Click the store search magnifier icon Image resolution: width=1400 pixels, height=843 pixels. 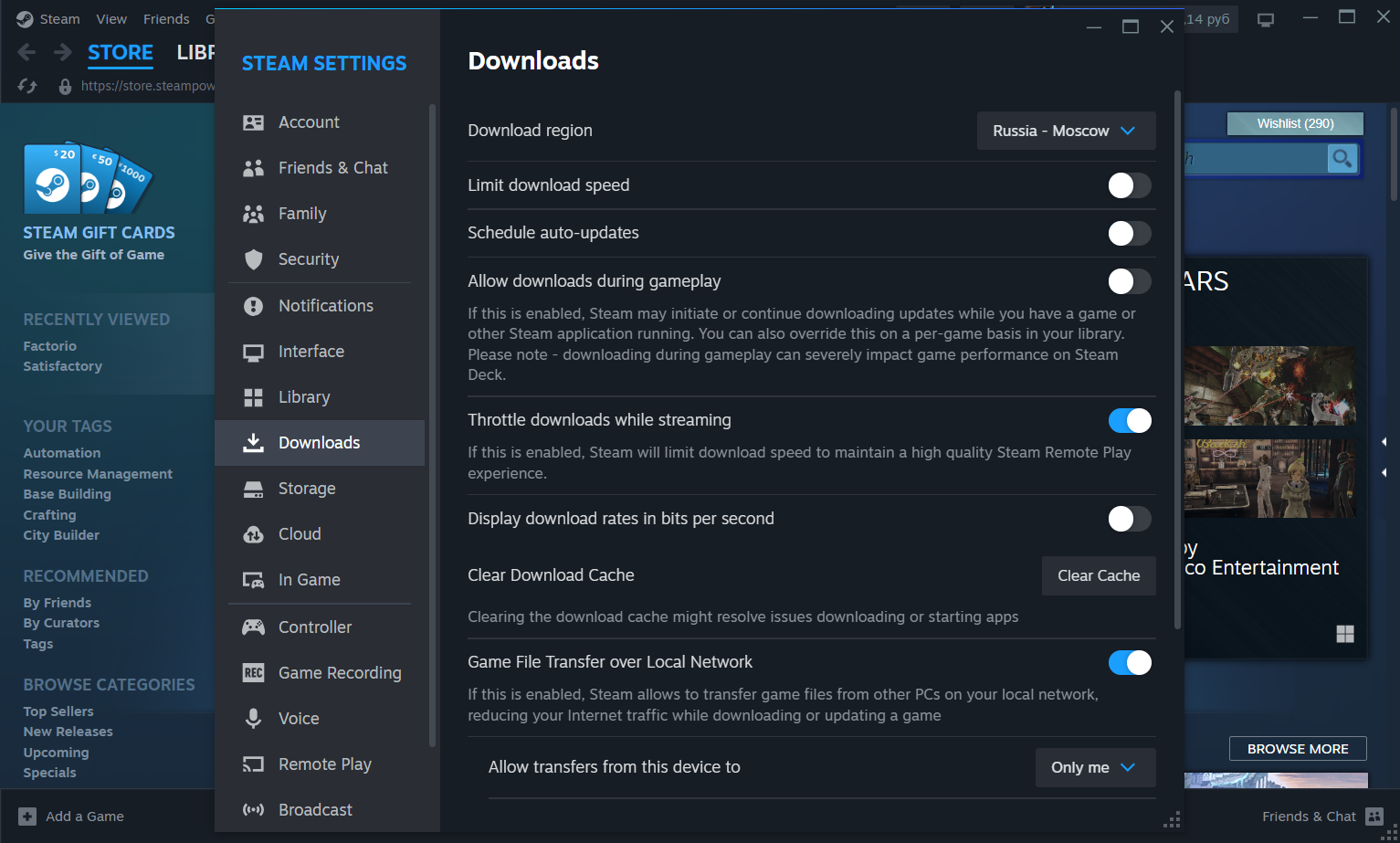(x=1342, y=159)
